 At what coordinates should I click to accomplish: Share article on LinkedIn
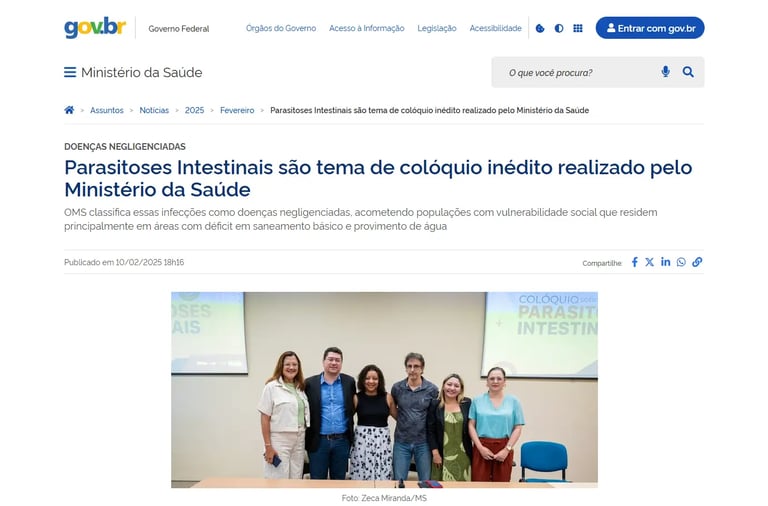click(x=665, y=262)
